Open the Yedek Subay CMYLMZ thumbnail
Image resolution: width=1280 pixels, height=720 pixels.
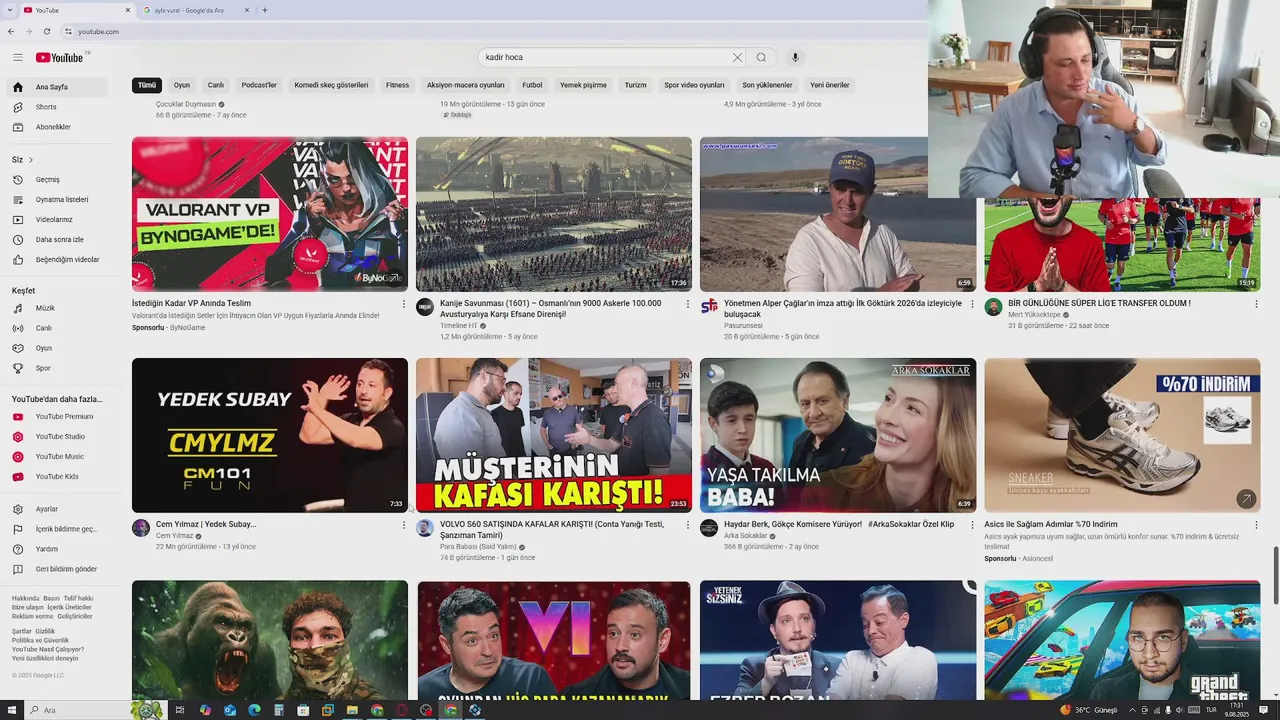270,435
